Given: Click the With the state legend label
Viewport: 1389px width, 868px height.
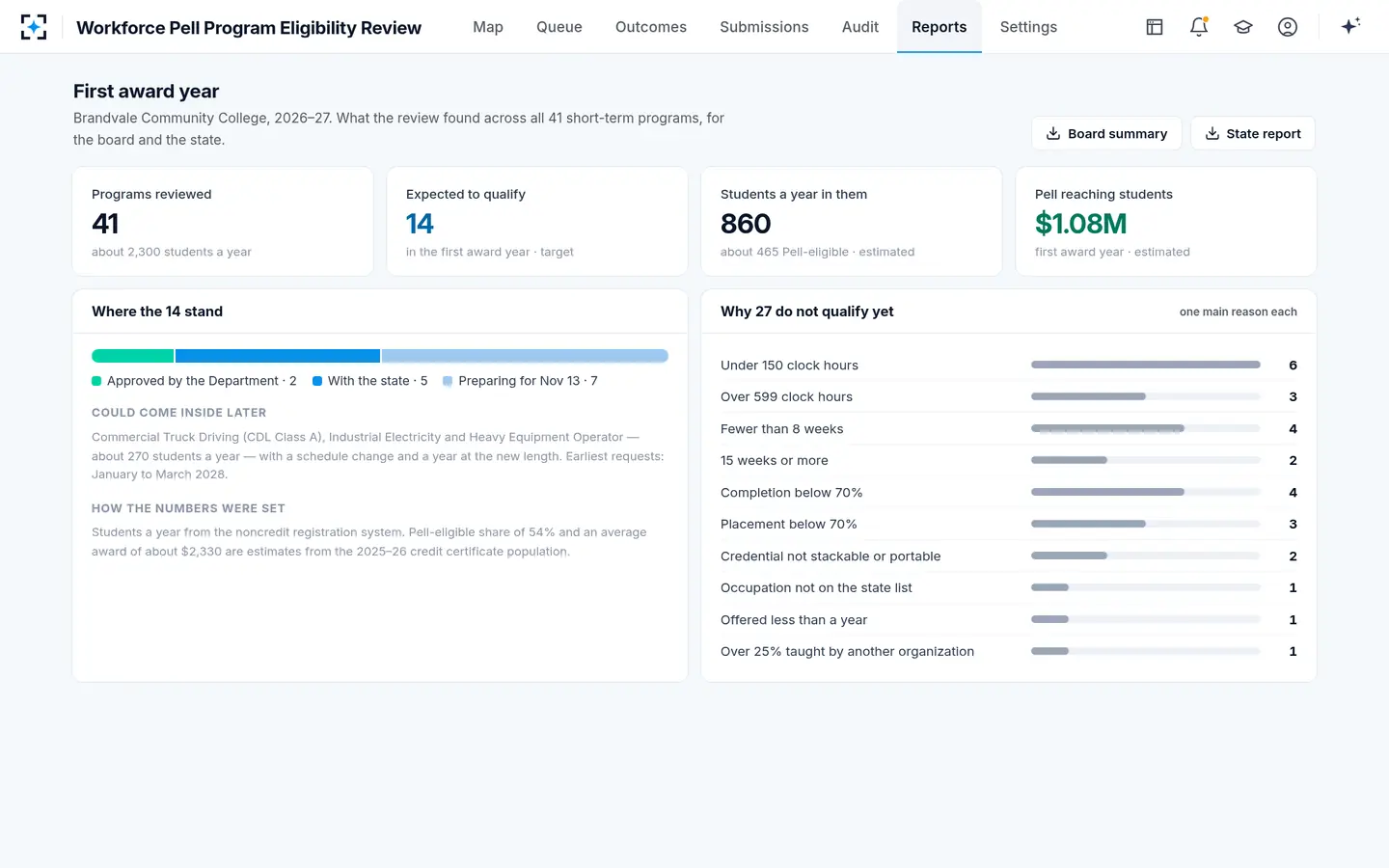Looking at the screenshot, I should click(x=369, y=381).
